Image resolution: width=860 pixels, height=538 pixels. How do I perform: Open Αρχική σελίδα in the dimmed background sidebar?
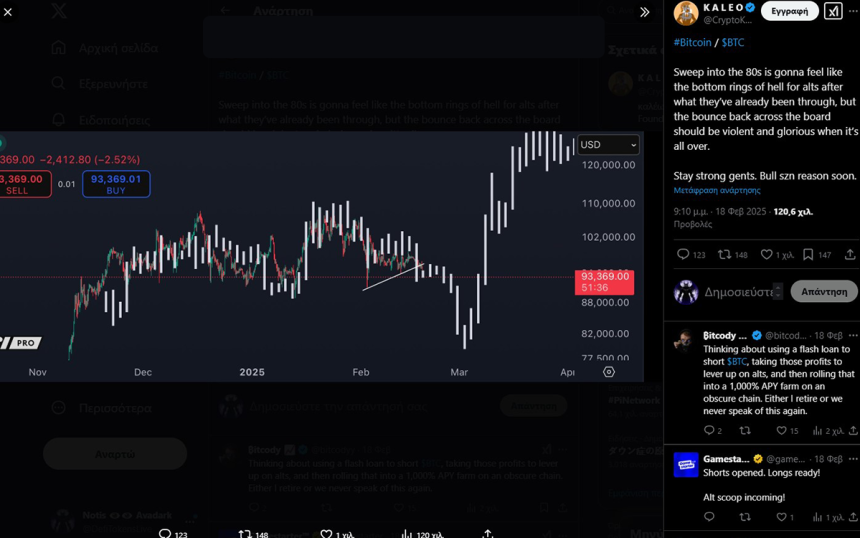click(105, 48)
